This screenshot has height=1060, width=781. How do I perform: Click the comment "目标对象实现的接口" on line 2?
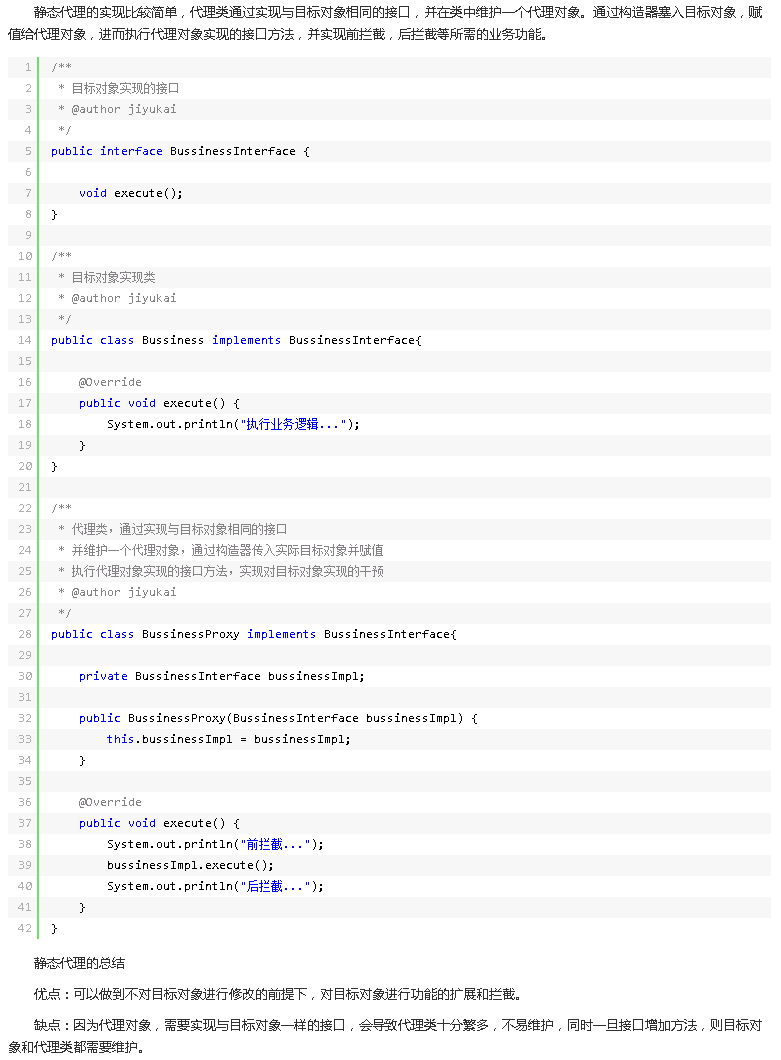125,88
